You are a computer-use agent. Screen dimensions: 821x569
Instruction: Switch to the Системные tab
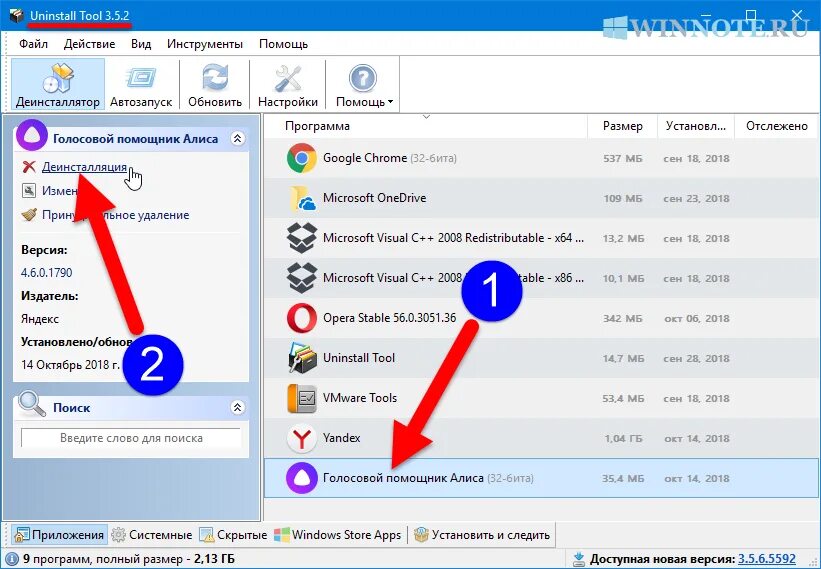(152, 534)
